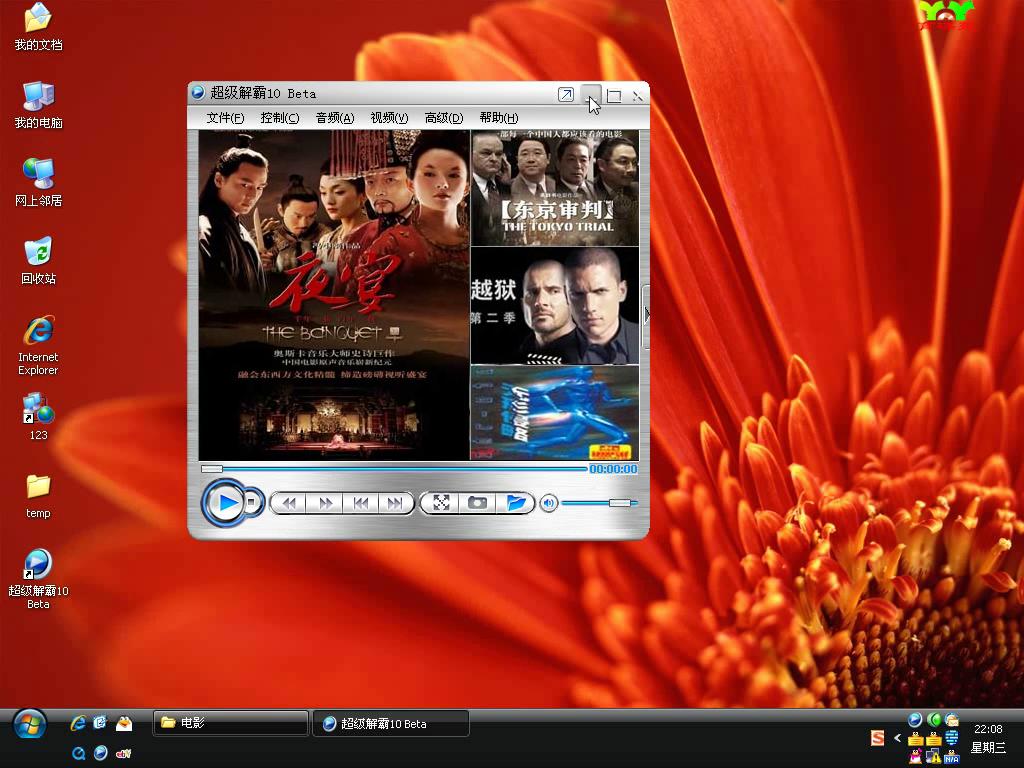1024x768 pixels.
Task: Open the 音频(A) menu
Action: click(334, 118)
